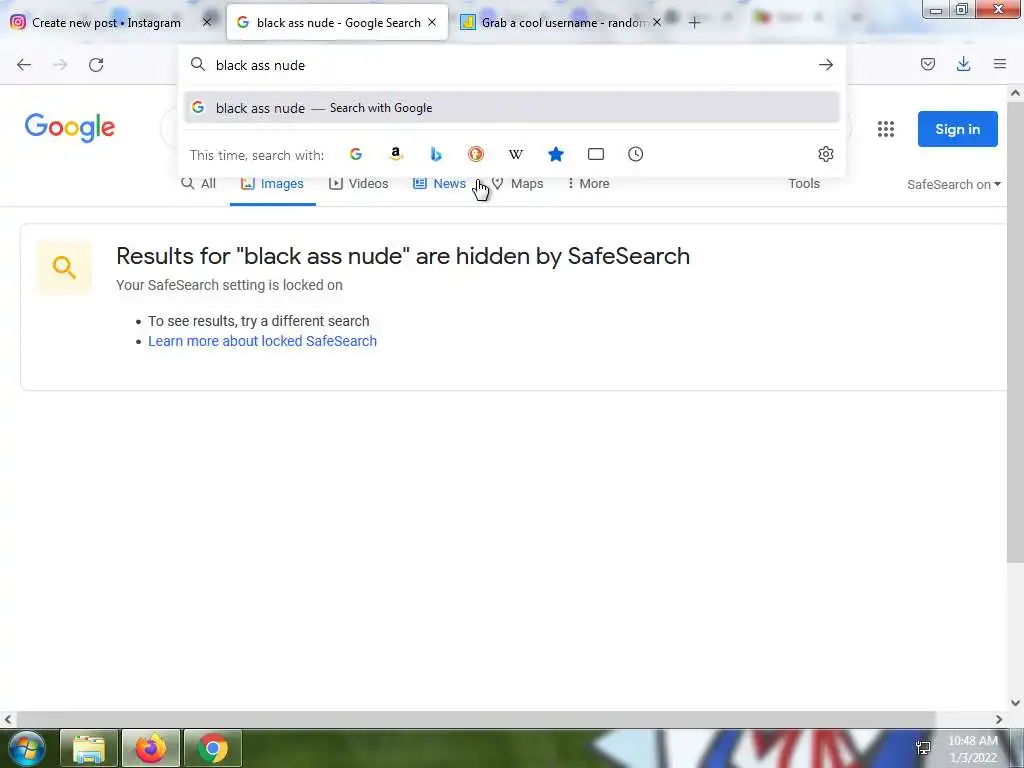
Task: Switch to the Create new post Instagram tab
Action: pos(106,22)
